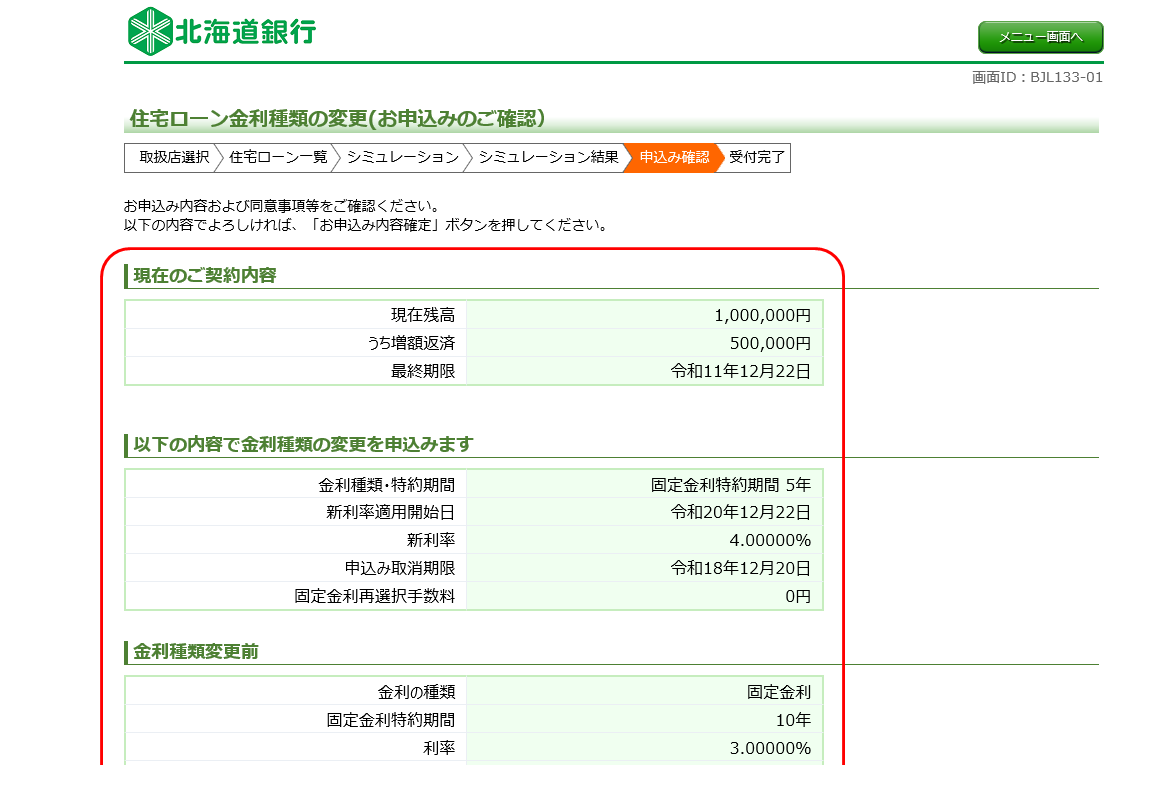Click the 3.00000% value
1170x792 pixels.
click(x=770, y=748)
